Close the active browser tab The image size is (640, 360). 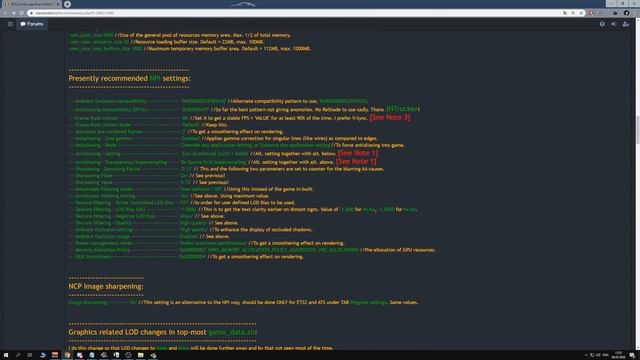coord(58,4)
